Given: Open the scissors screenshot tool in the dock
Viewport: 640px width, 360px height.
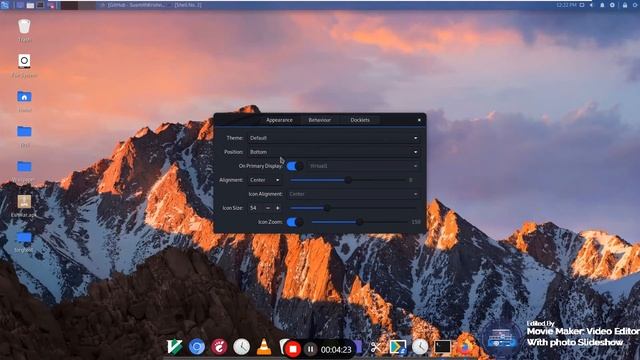Looking at the screenshot, I should (x=376, y=347).
